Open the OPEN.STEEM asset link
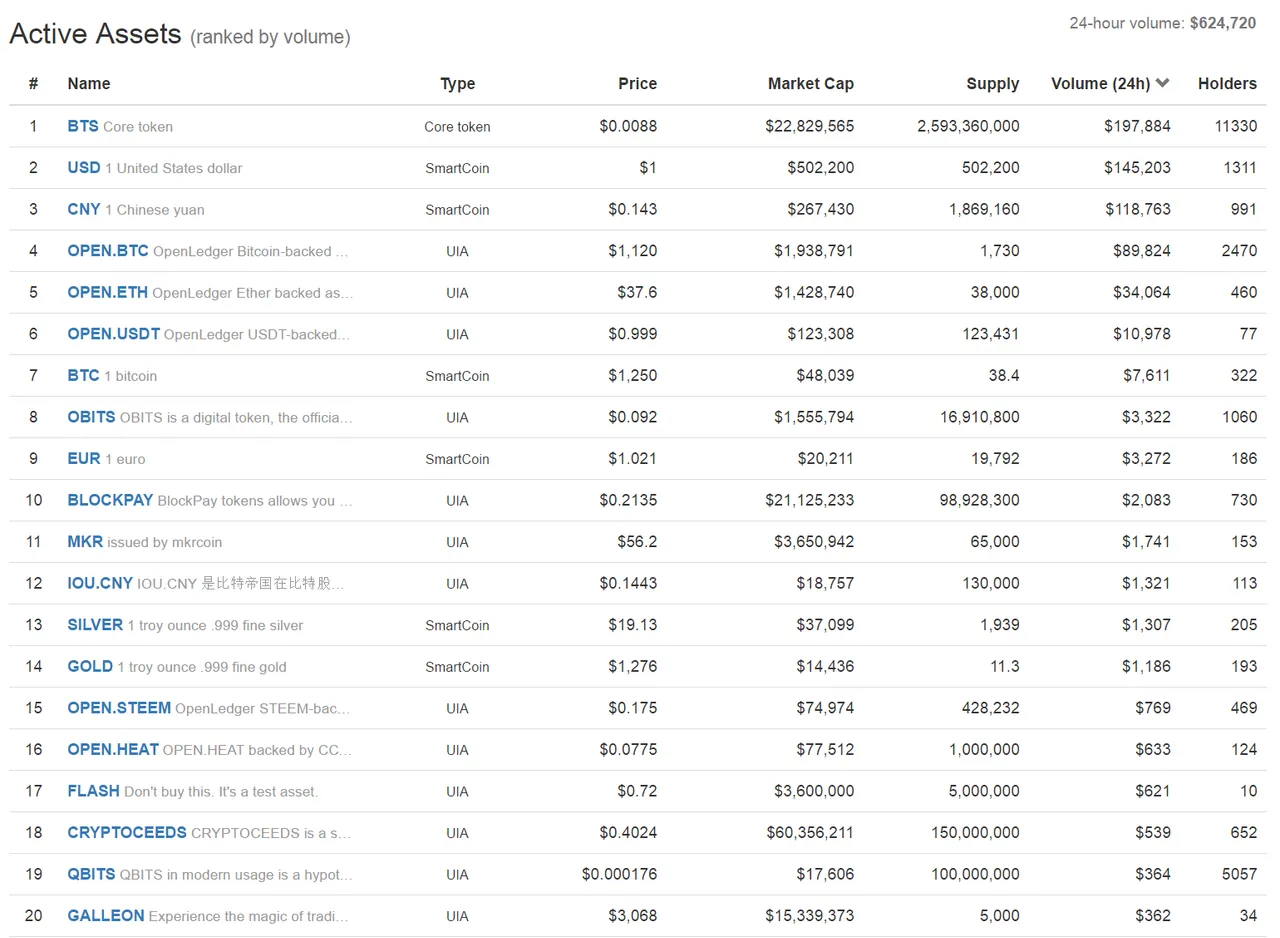1280x938 pixels. click(119, 708)
